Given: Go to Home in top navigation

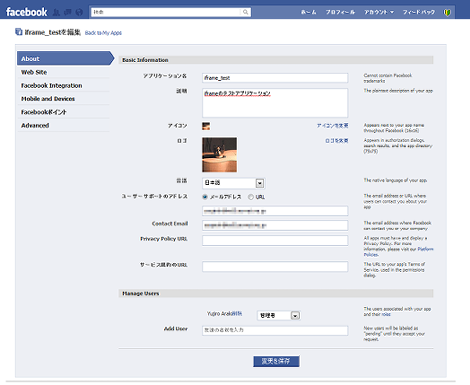Looking at the screenshot, I should point(308,12).
